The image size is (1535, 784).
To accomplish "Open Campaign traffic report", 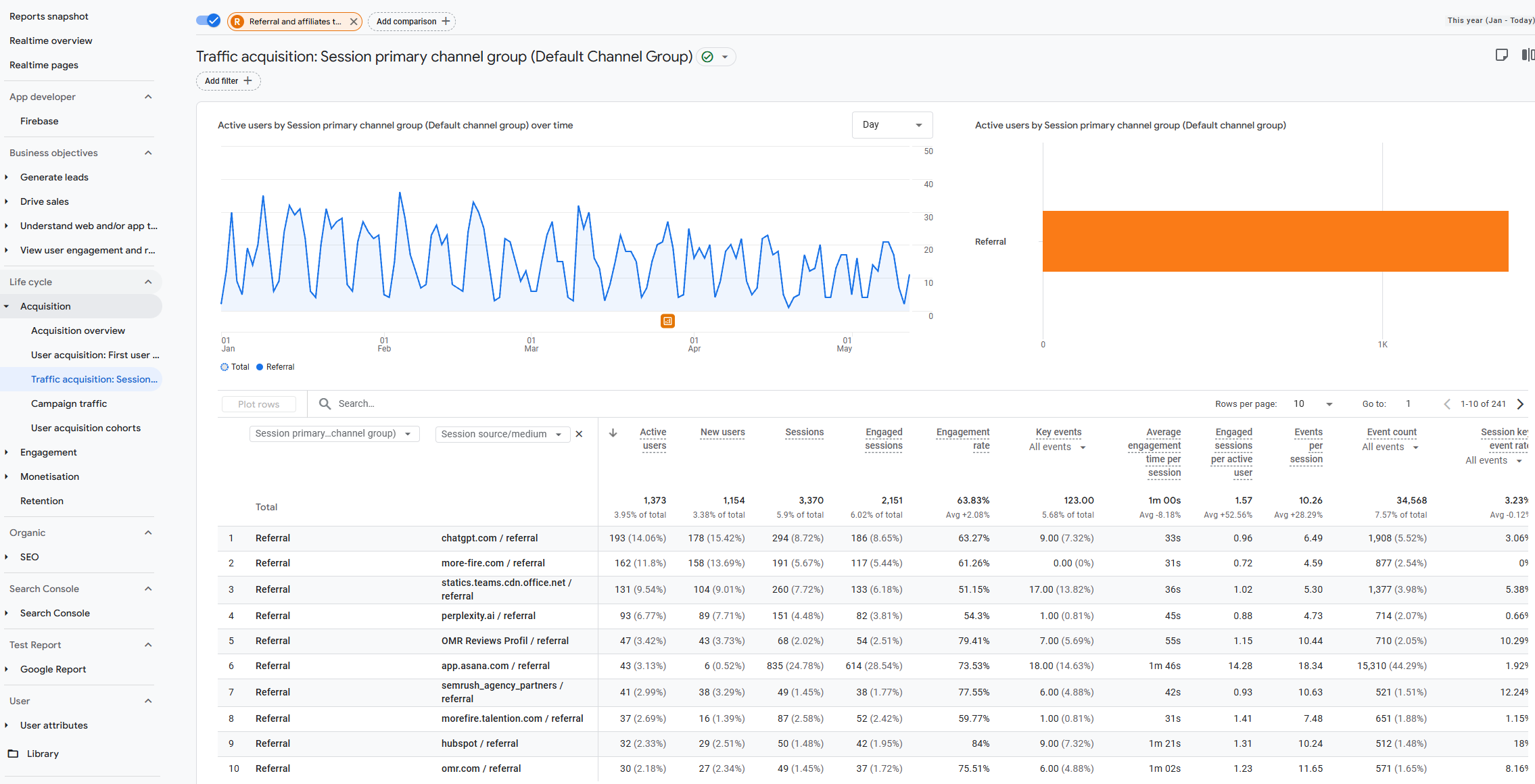I will coord(69,403).
